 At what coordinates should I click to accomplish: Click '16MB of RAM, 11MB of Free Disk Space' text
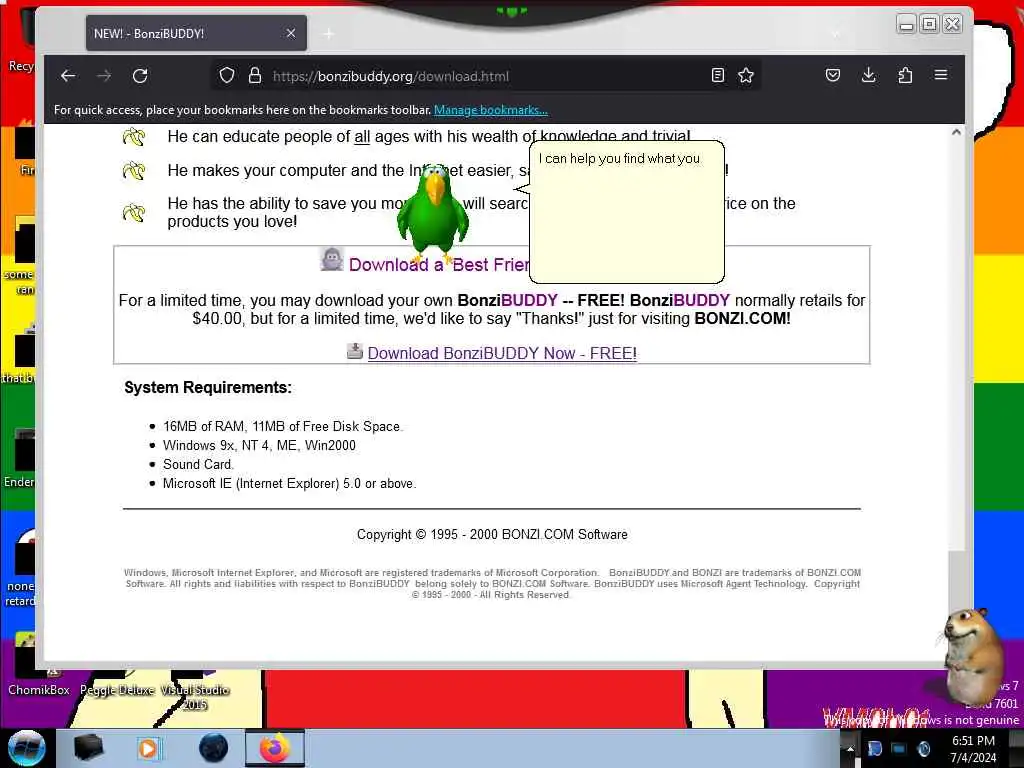(282, 426)
